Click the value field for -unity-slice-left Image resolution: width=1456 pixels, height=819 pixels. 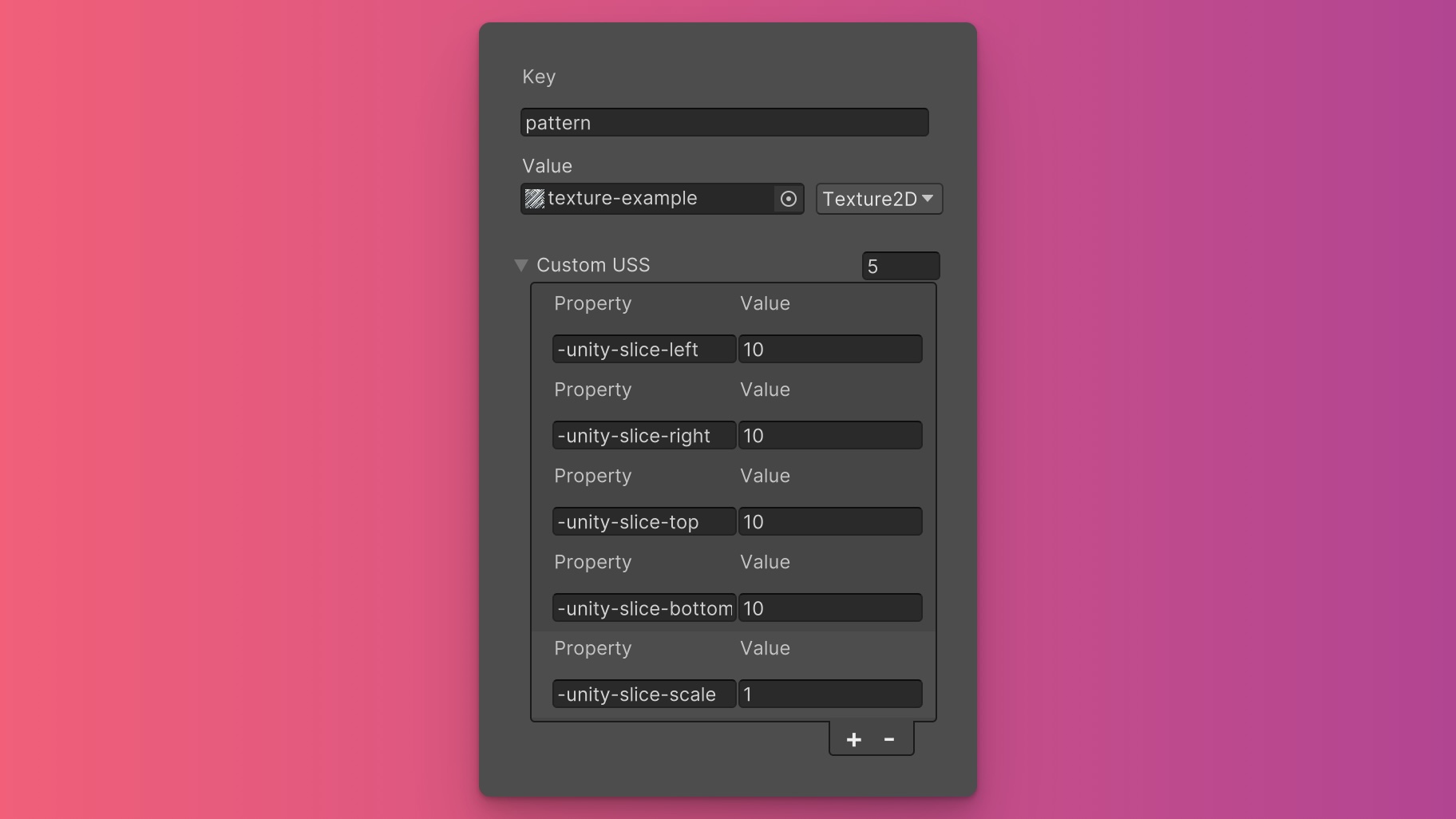(830, 349)
